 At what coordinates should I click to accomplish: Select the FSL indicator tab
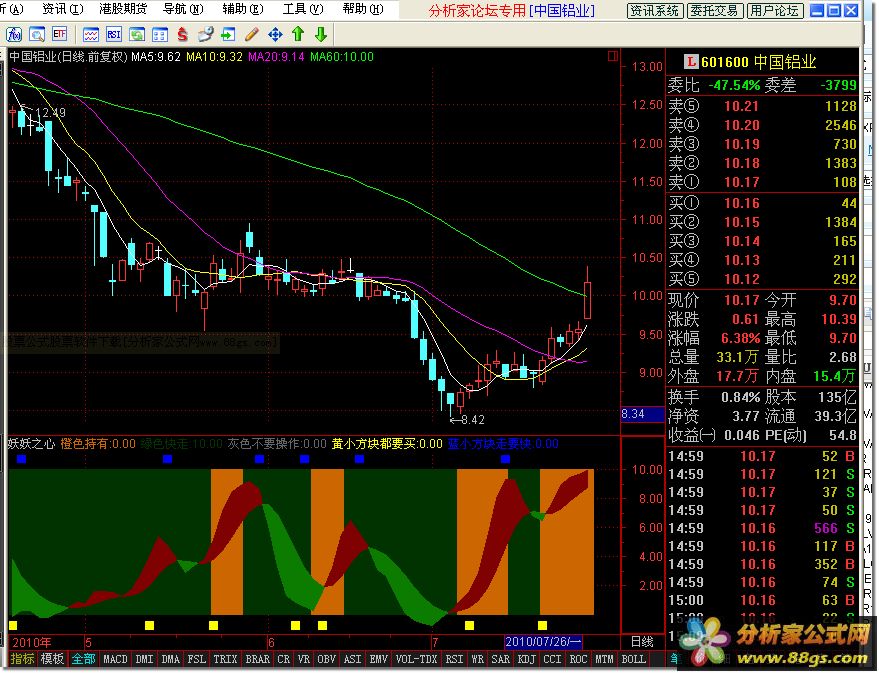tap(197, 659)
